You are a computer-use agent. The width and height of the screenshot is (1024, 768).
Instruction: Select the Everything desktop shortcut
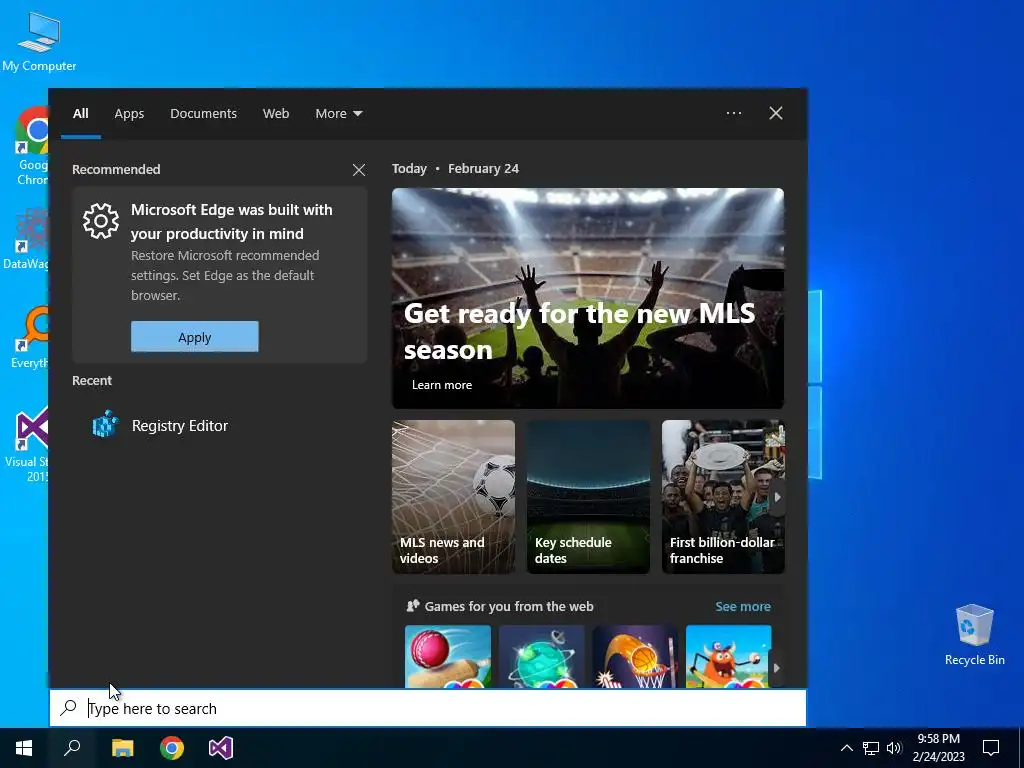tap(30, 338)
